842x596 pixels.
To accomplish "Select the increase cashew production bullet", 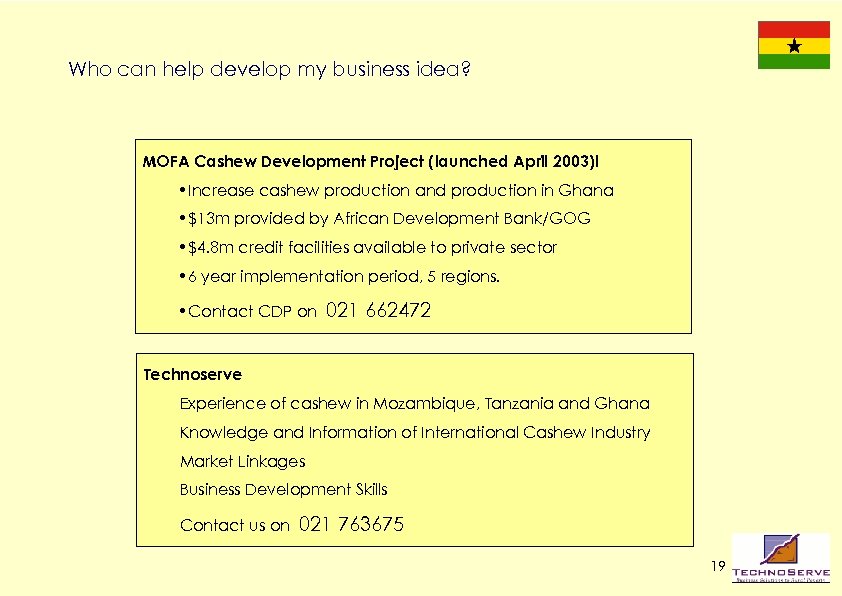I will (394, 190).
